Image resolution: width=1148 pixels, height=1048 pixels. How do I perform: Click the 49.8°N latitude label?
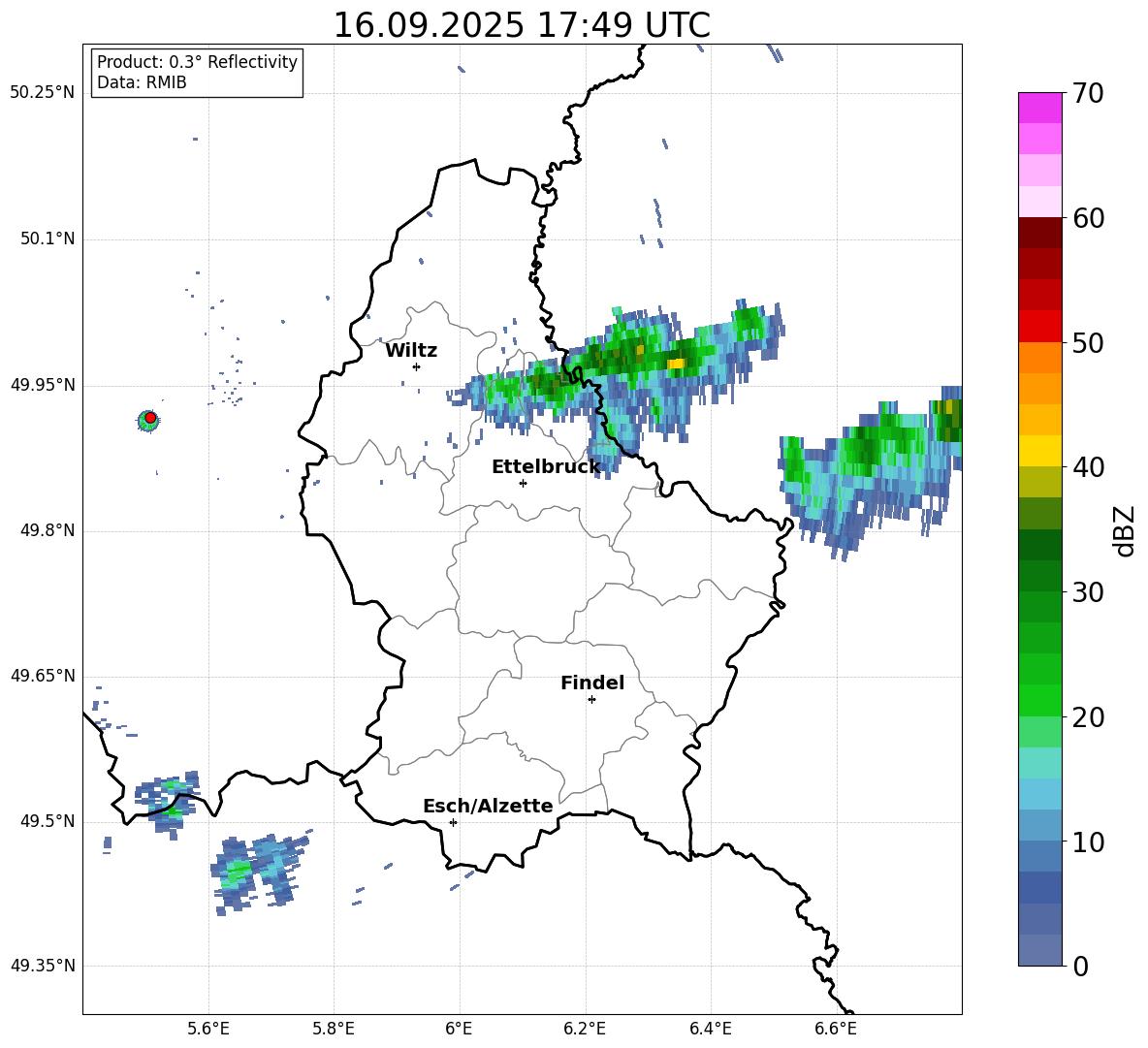tap(48, 530)
